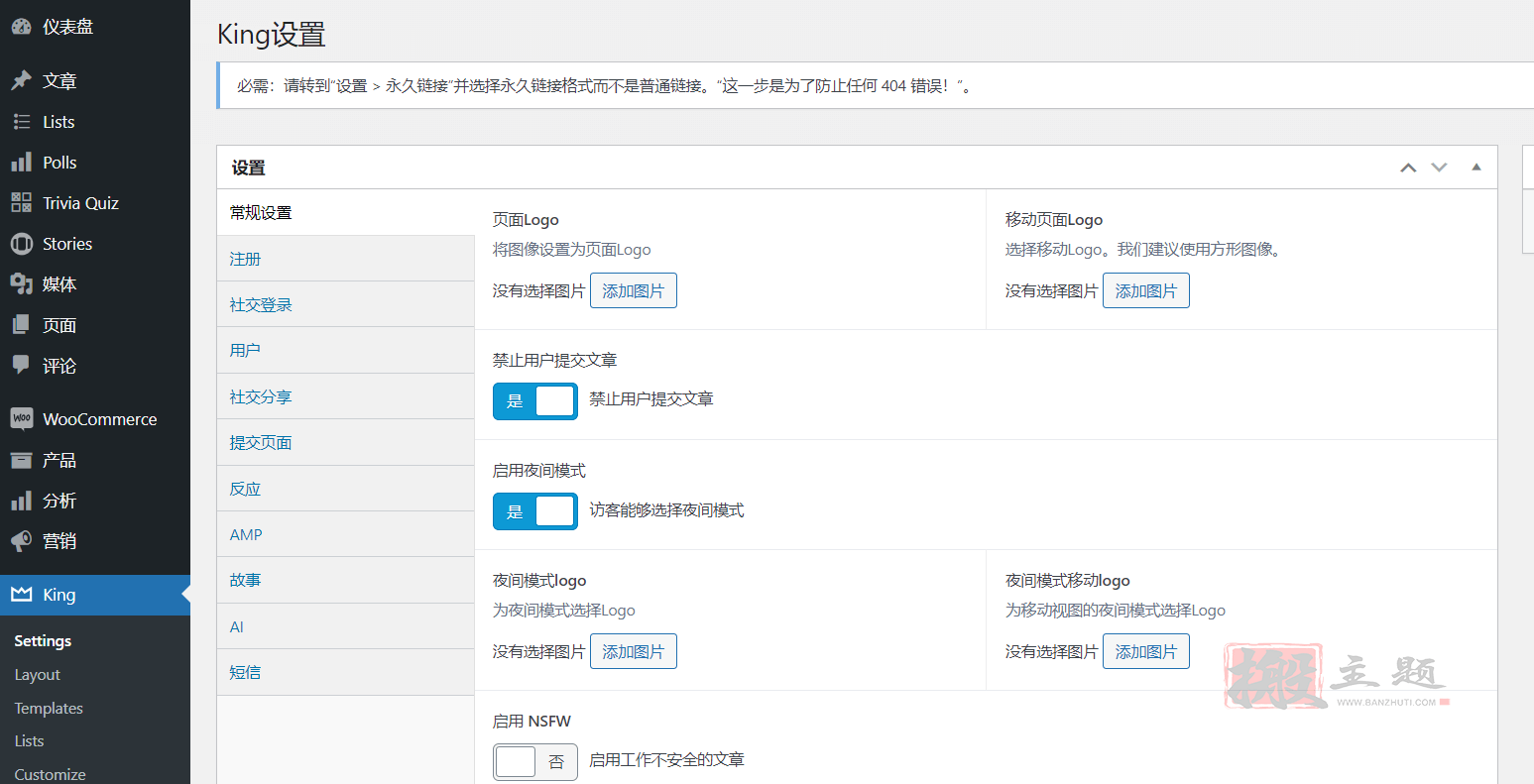
Task: Click 添加图片 for 页面Logo
Action: (x=634, y=290)
